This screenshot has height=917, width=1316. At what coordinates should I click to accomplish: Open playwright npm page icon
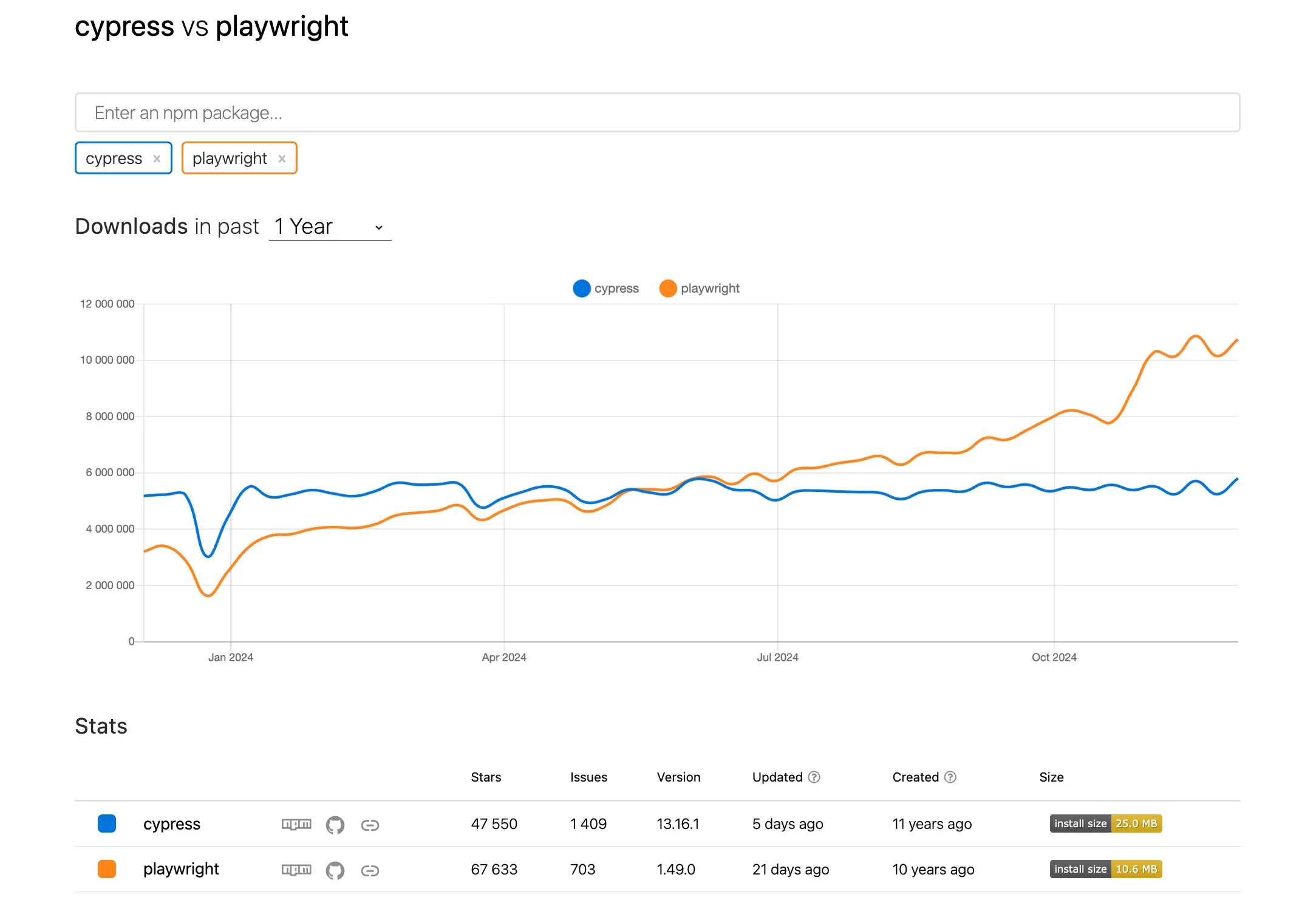click(x=296, y=870)
